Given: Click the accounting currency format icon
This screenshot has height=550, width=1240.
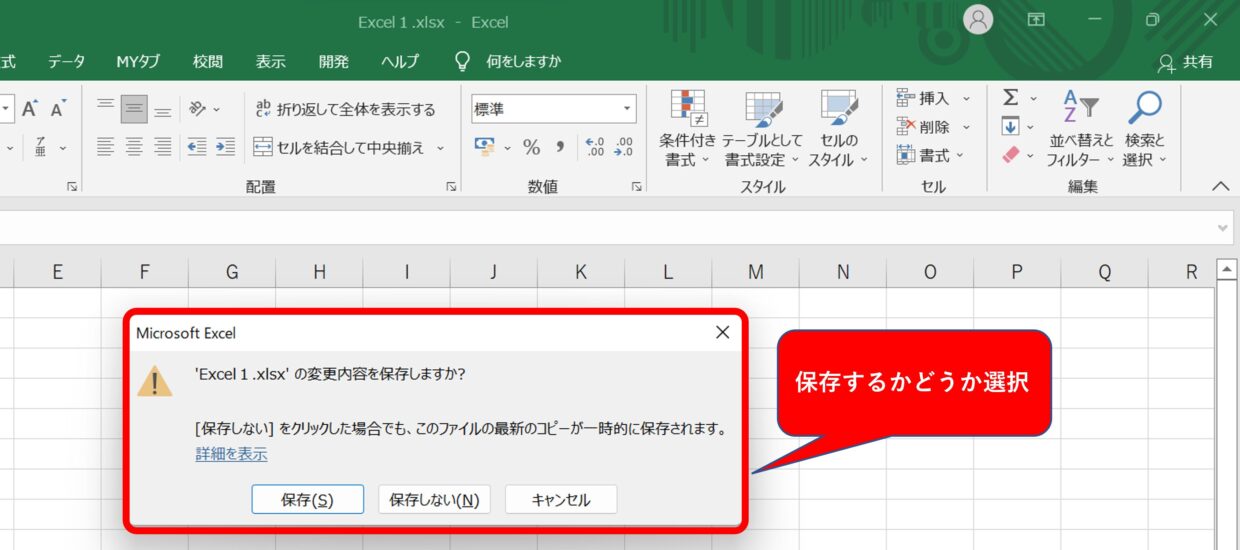Looking at the screenshot, I should point(486,147).
